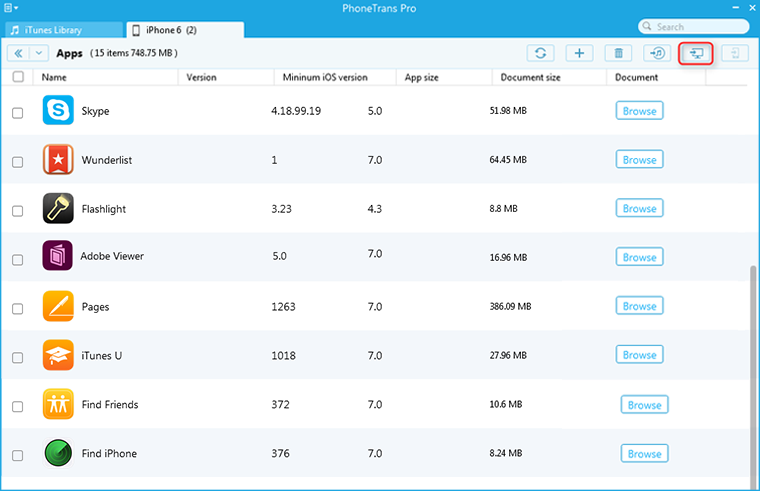This screenshot has height=491, width=760.
Task: Open the app menu dropdown in title bar
Action: (11, 8)
